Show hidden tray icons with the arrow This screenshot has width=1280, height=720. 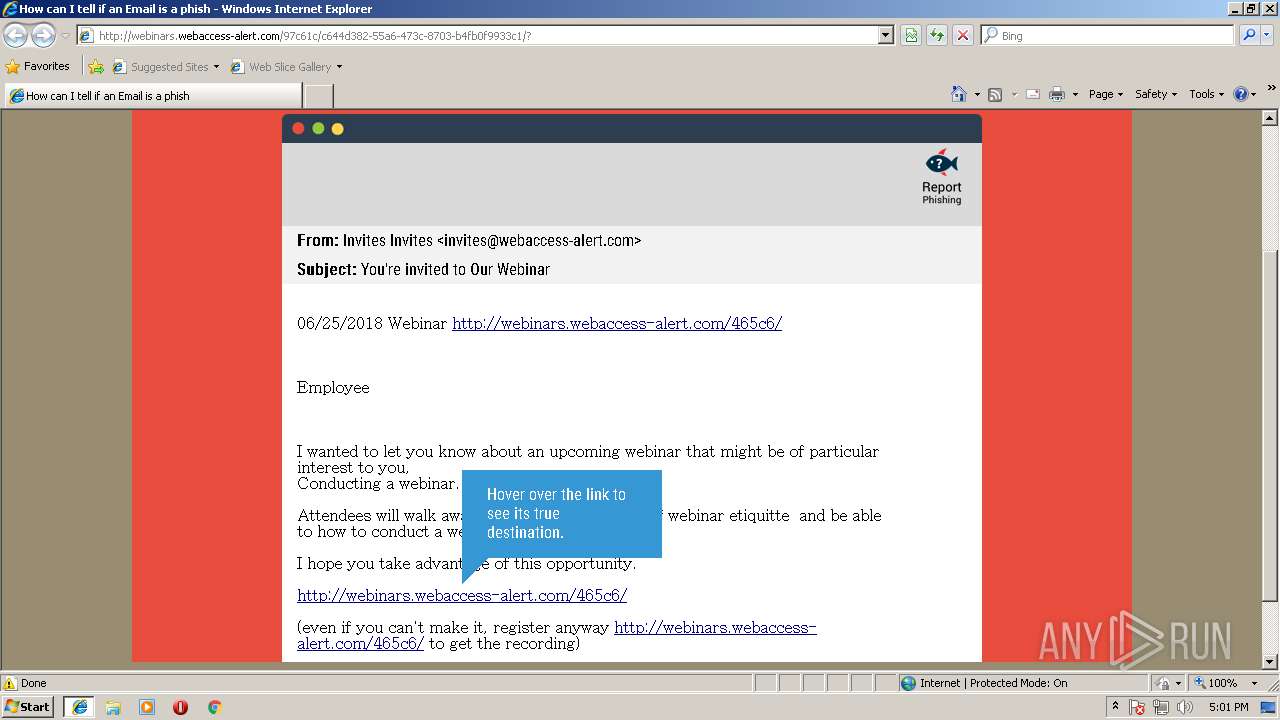pos(1115,707)
